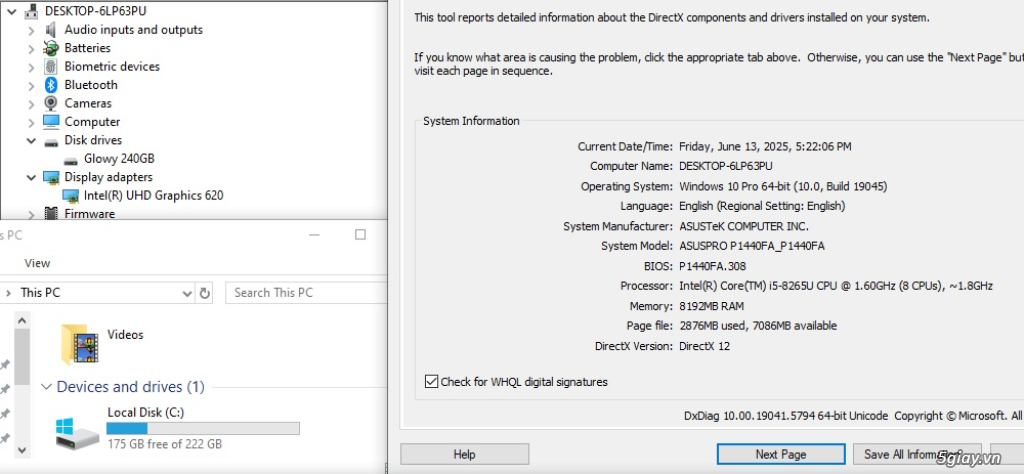Expand Audio inputs and outputs node
This screenshot has width=1024, height=474.
pos(31,30)
